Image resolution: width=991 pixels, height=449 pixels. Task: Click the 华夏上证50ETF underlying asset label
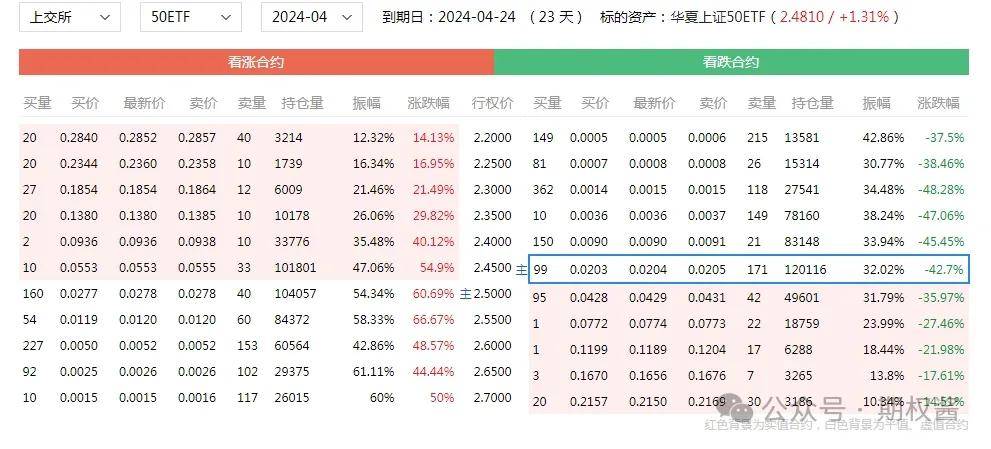[717, 17]
